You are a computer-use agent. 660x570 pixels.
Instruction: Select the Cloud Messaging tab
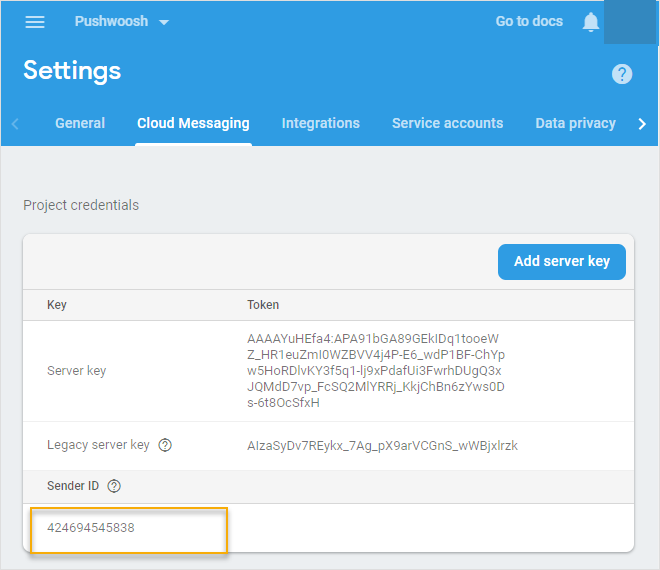[x=193, y=123]
